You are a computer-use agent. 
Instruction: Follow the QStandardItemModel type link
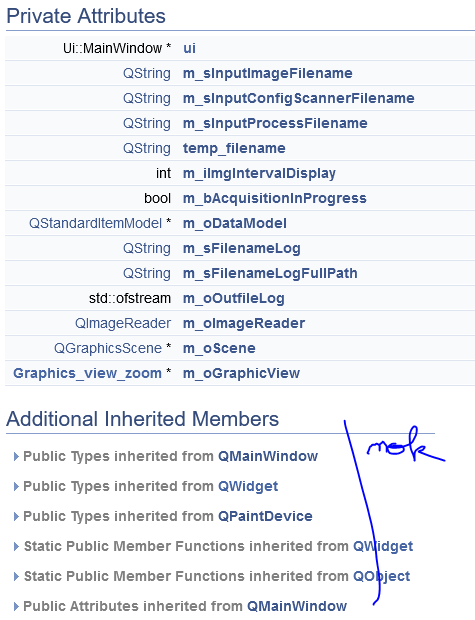95,223
